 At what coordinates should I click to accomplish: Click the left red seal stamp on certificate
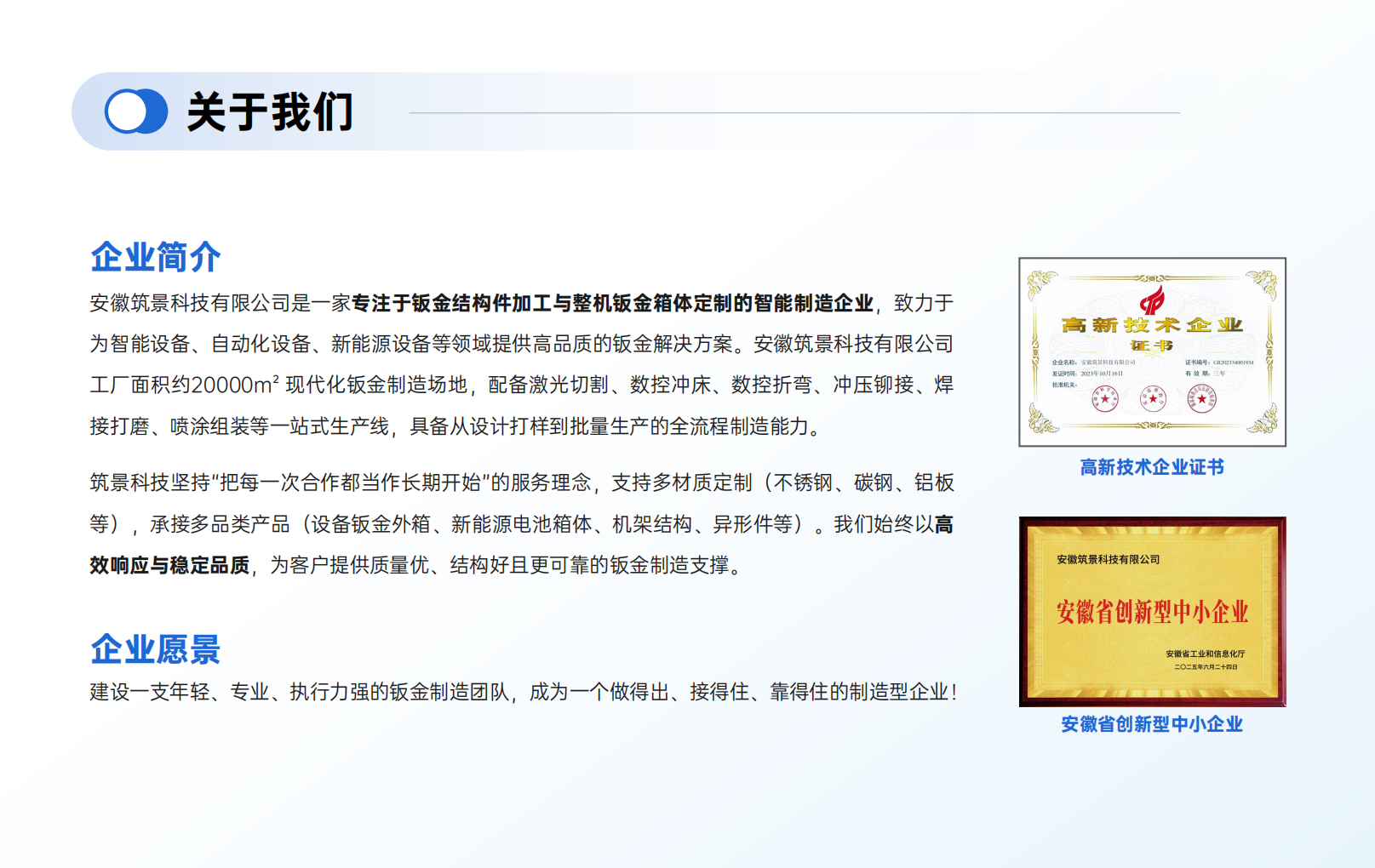[x=1105, y=398]
